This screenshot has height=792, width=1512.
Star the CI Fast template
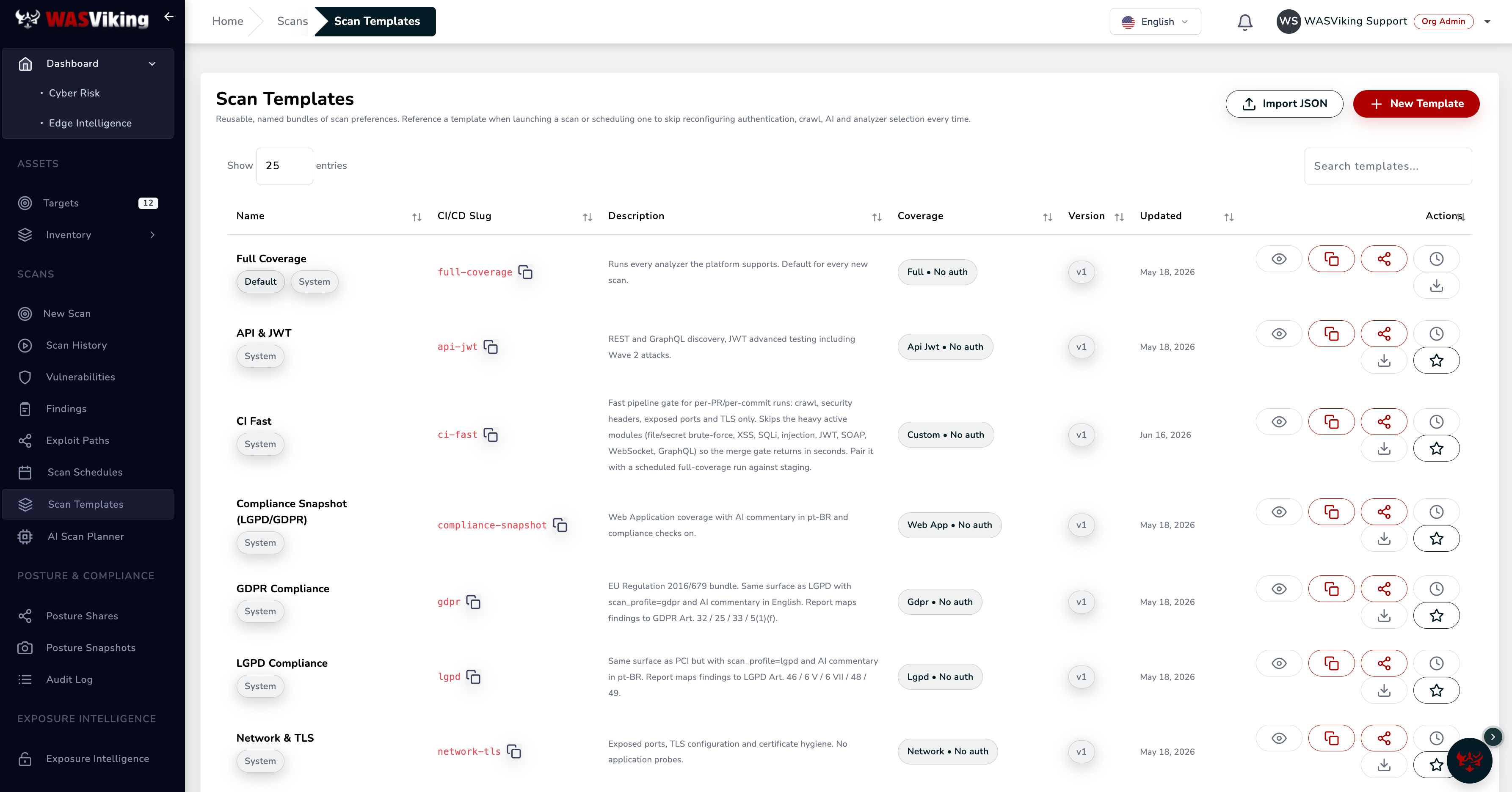tap(1436, 448)
